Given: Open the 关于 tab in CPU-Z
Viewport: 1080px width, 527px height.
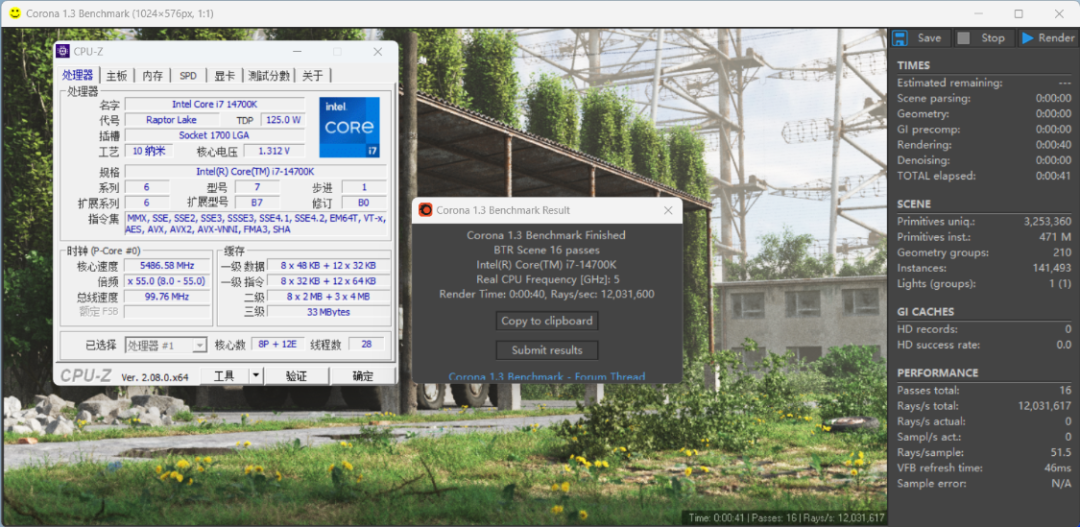Looking at the screenshot, I should (x=313, y=76).
